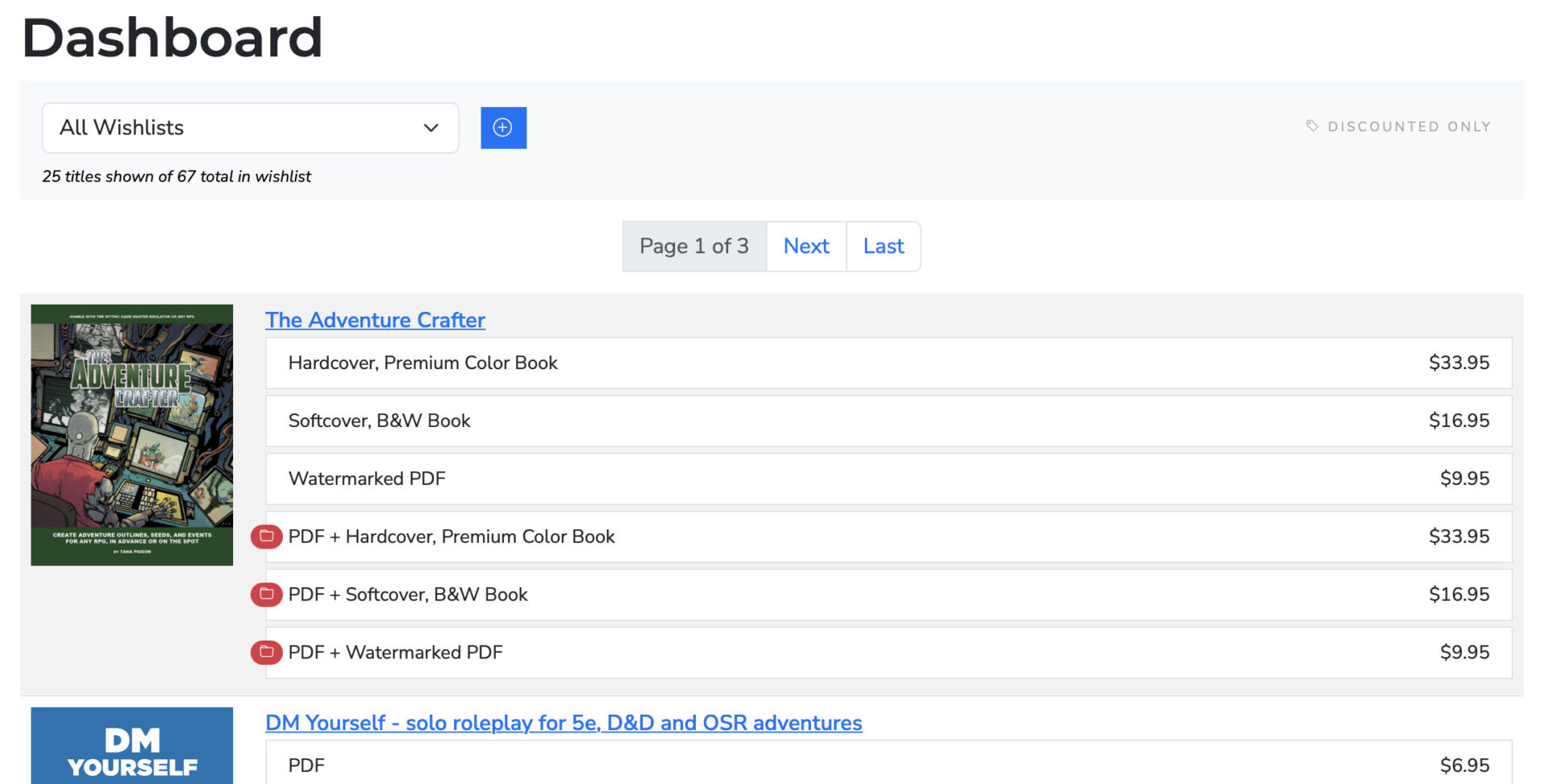Open the DM Yourself solo roleplay link
1548x784 pixels.
(564, 723)
